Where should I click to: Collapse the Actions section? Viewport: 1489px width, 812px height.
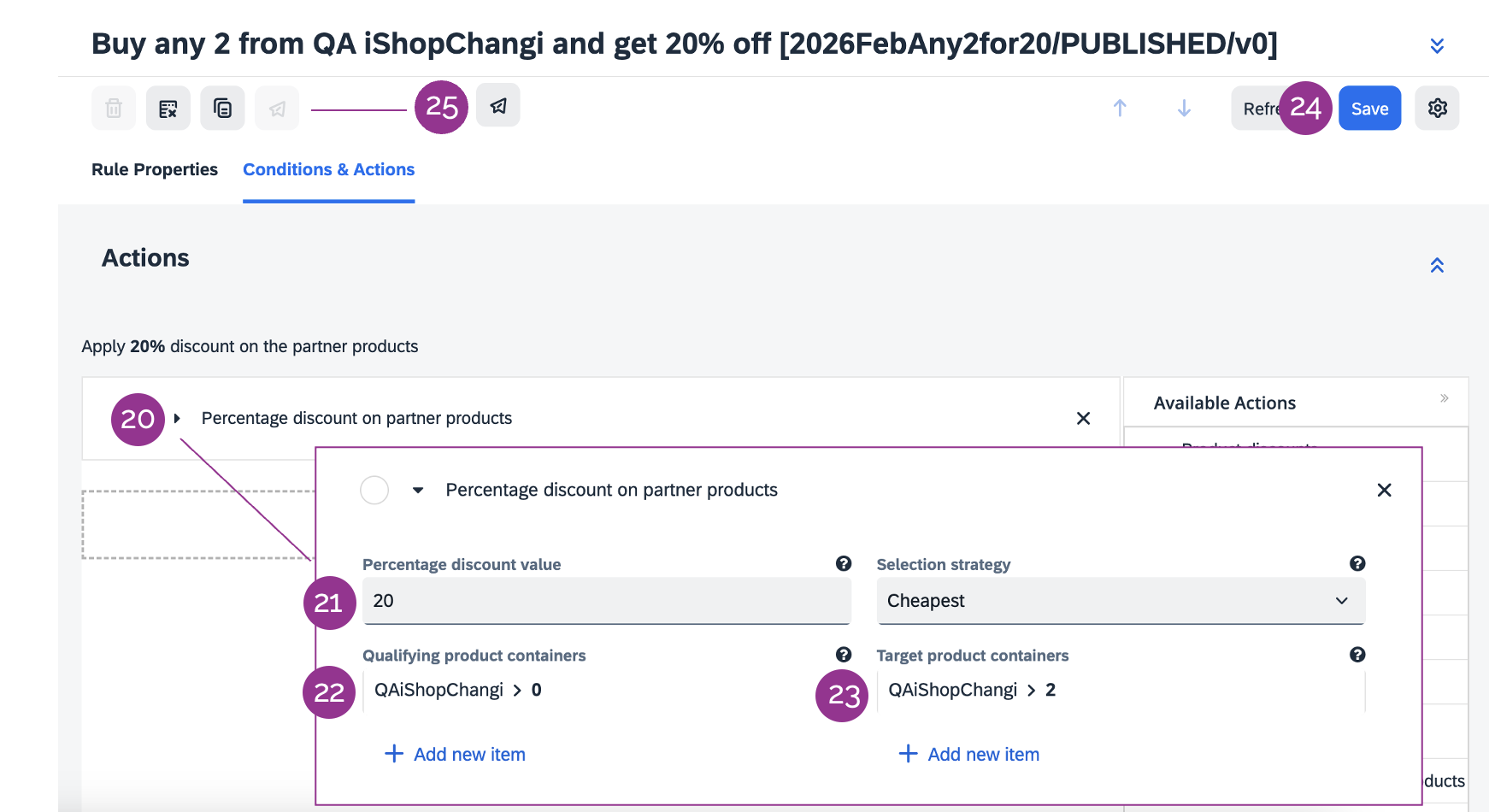[1437, 266]
